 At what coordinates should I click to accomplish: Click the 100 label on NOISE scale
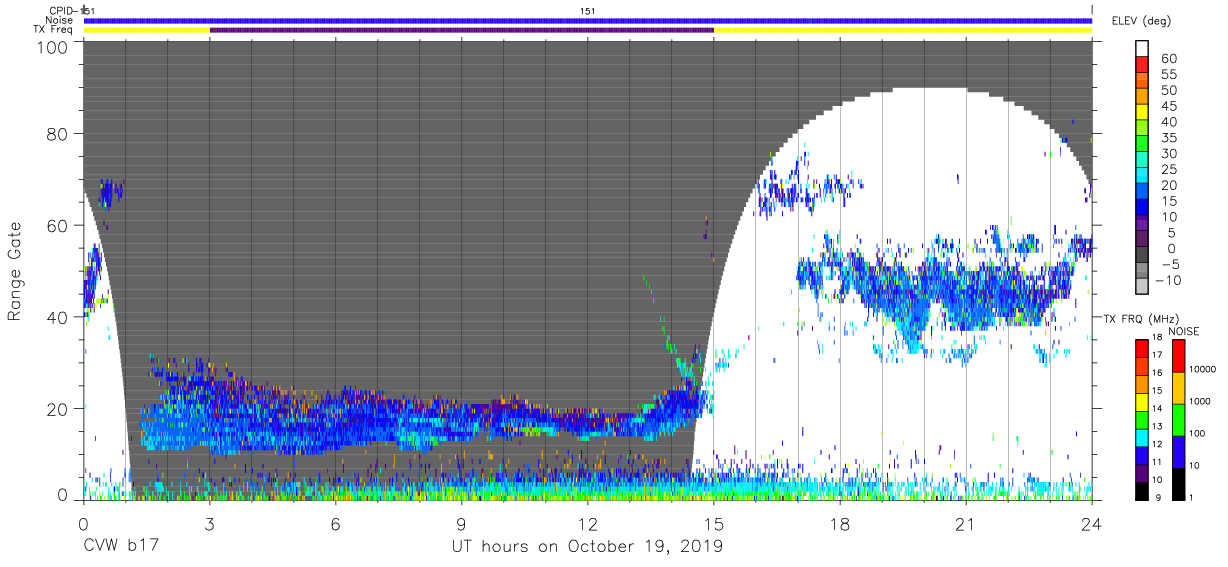(1197, 433)
